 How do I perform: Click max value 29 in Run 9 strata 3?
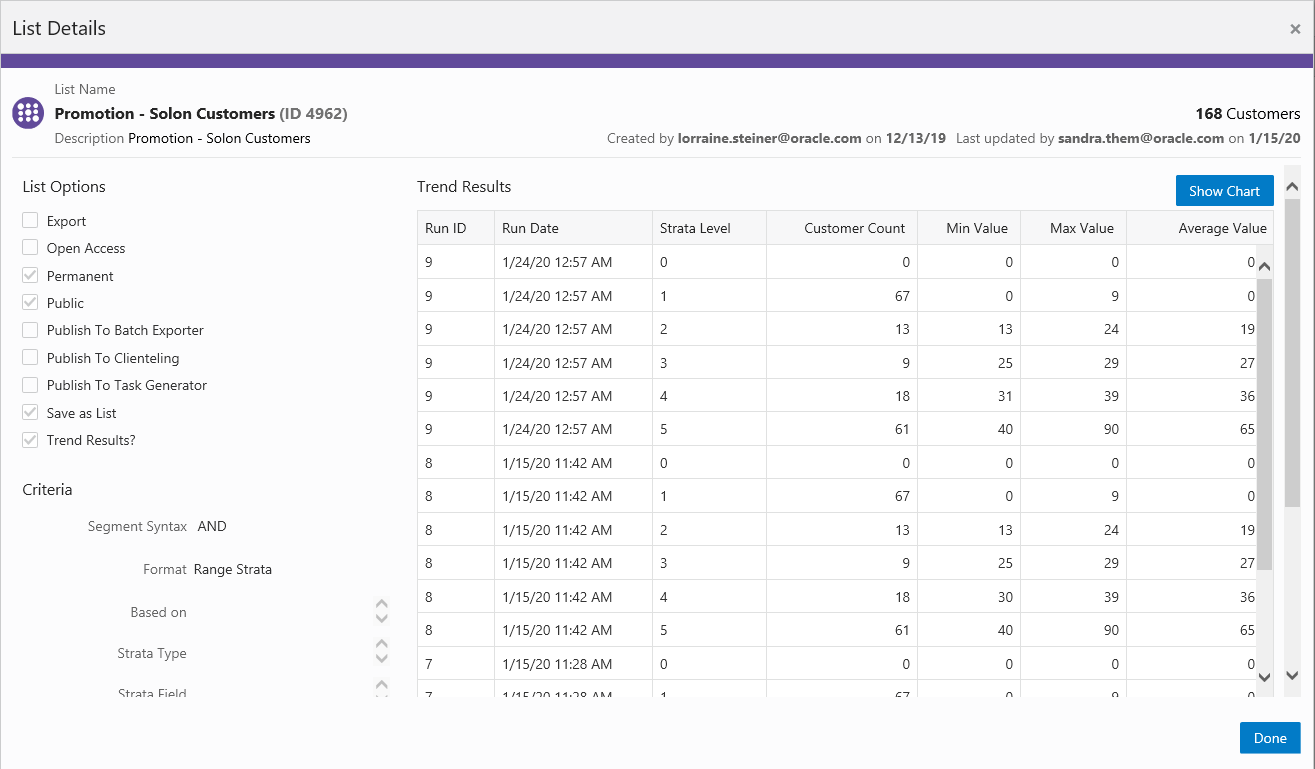(1111, 363)
